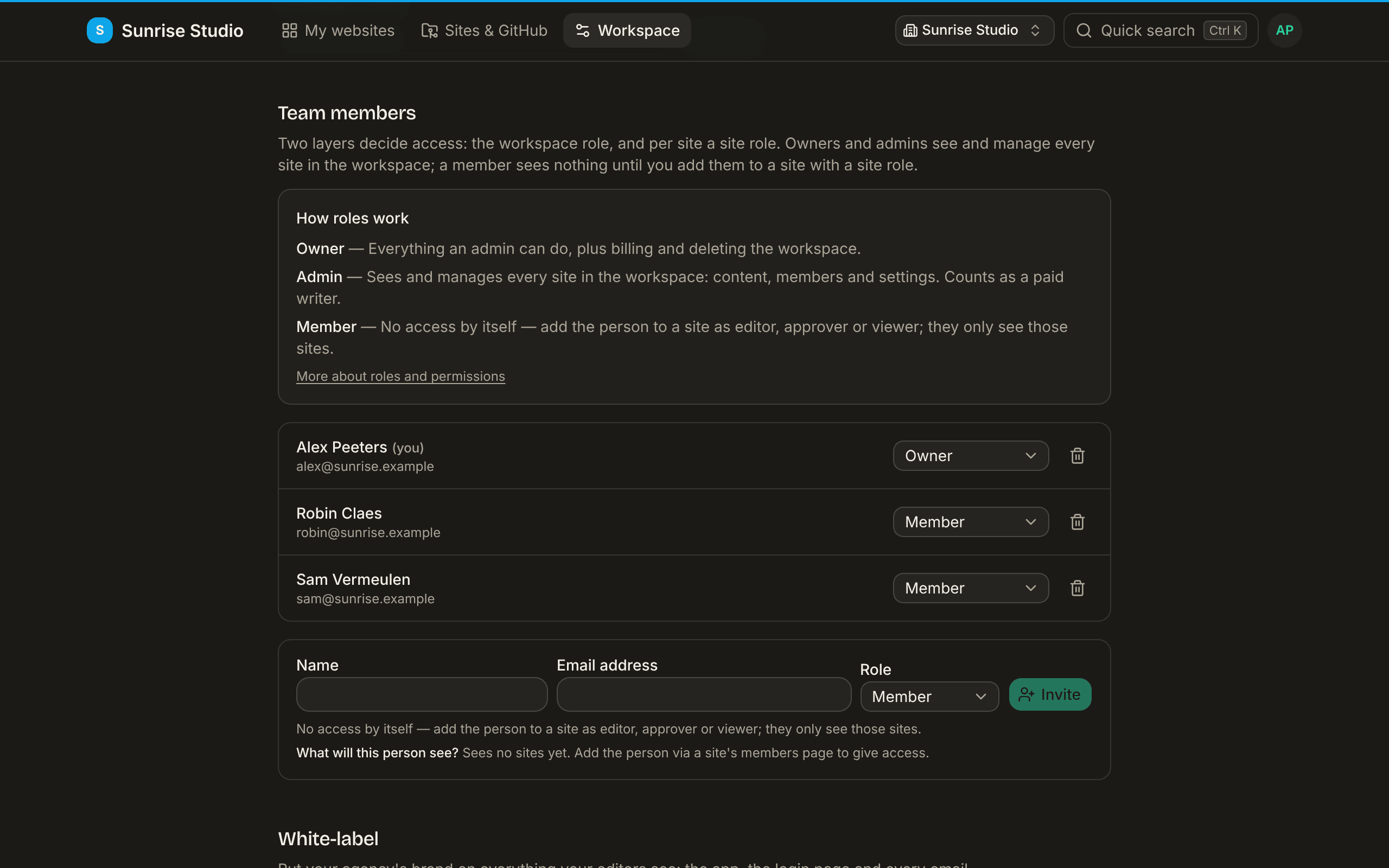
Task: Focus the Name input field
Action: 422,694
